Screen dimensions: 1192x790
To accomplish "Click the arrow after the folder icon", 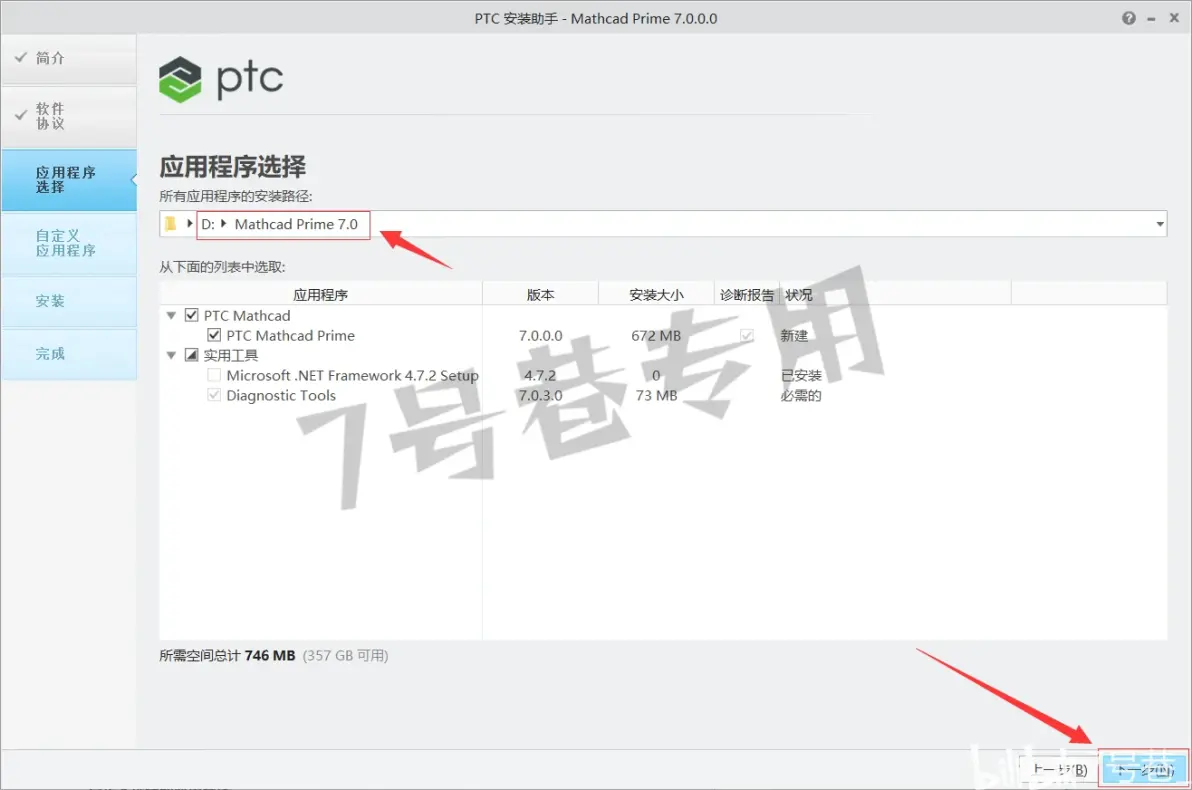I will pyautogui.click(x=189, y=224).
